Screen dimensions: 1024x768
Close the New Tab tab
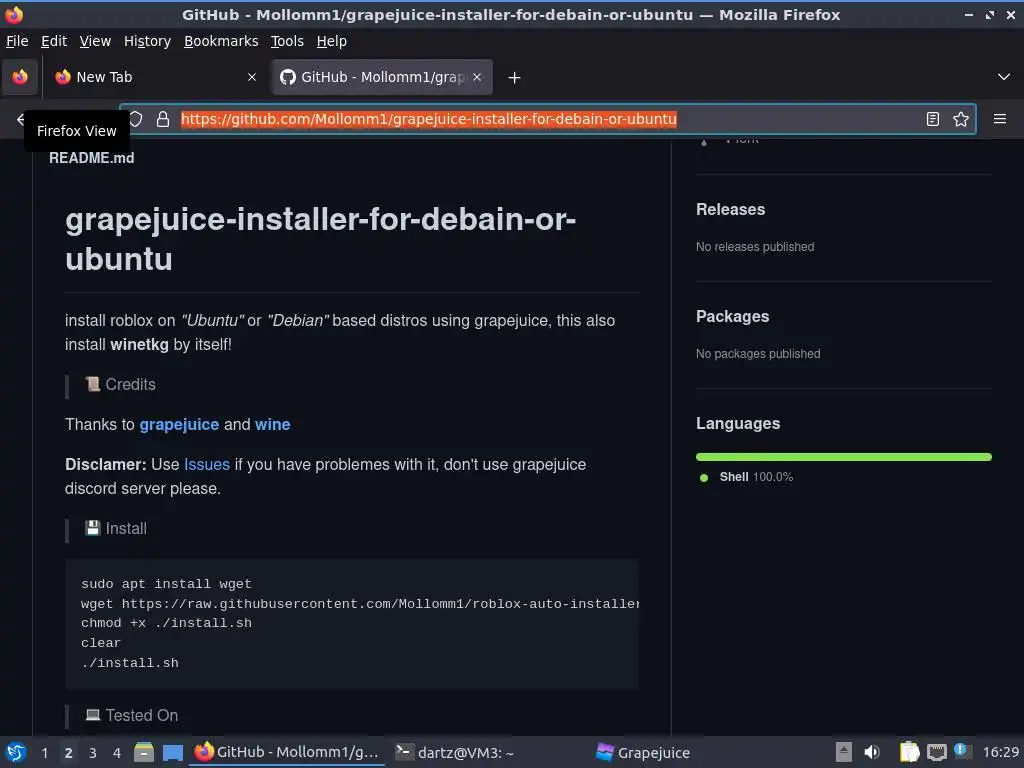(251, 77)
